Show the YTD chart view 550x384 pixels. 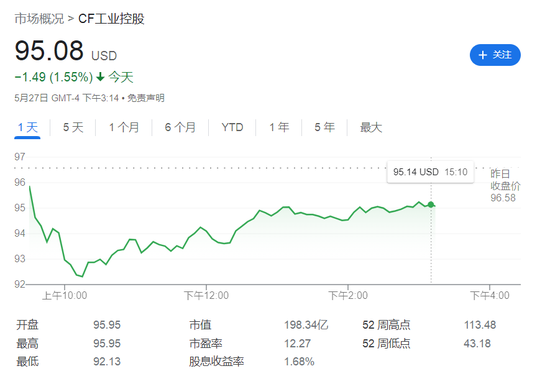click(x=232, y=127)
